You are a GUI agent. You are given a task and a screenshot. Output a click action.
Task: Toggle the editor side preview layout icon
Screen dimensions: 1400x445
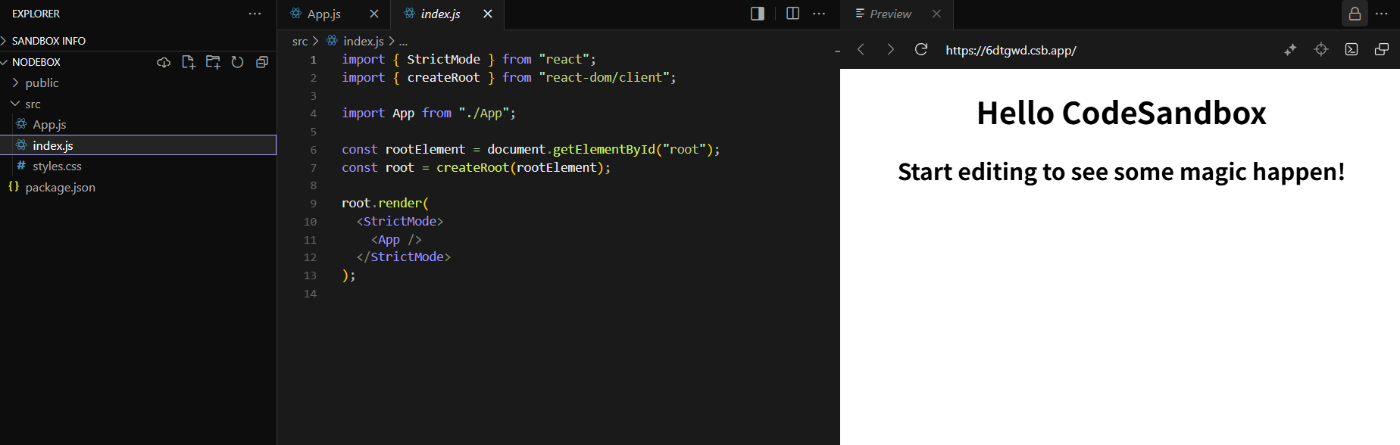coord(758,14)
